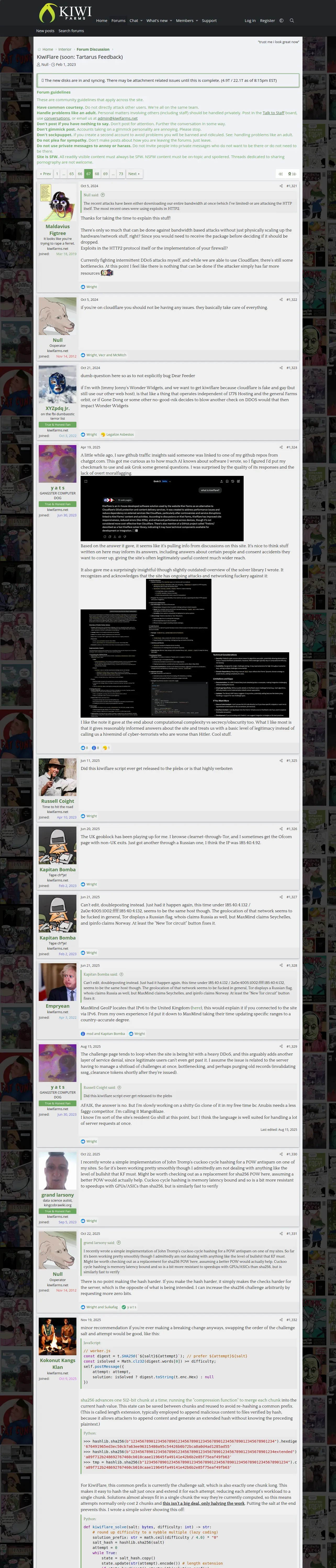Click the Log in link
Viewport: 336px width, 1568px height.
point(250,21)
